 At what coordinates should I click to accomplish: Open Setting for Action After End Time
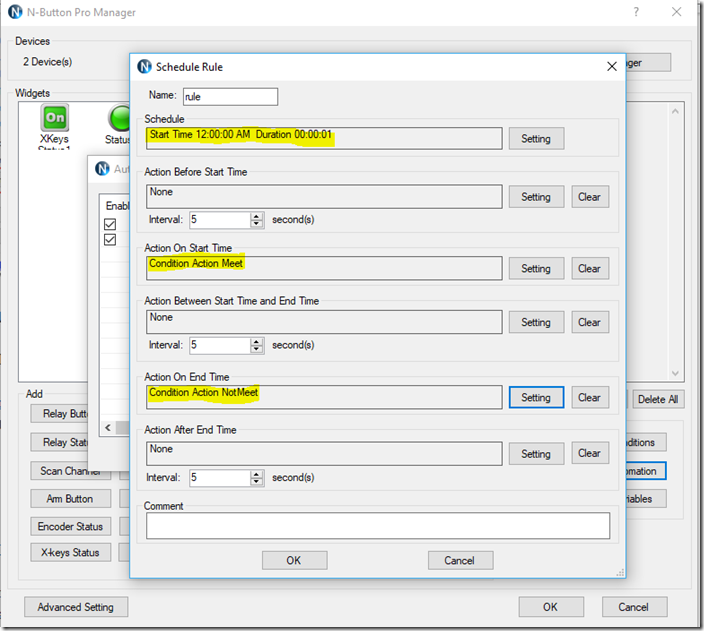[536, 454]
